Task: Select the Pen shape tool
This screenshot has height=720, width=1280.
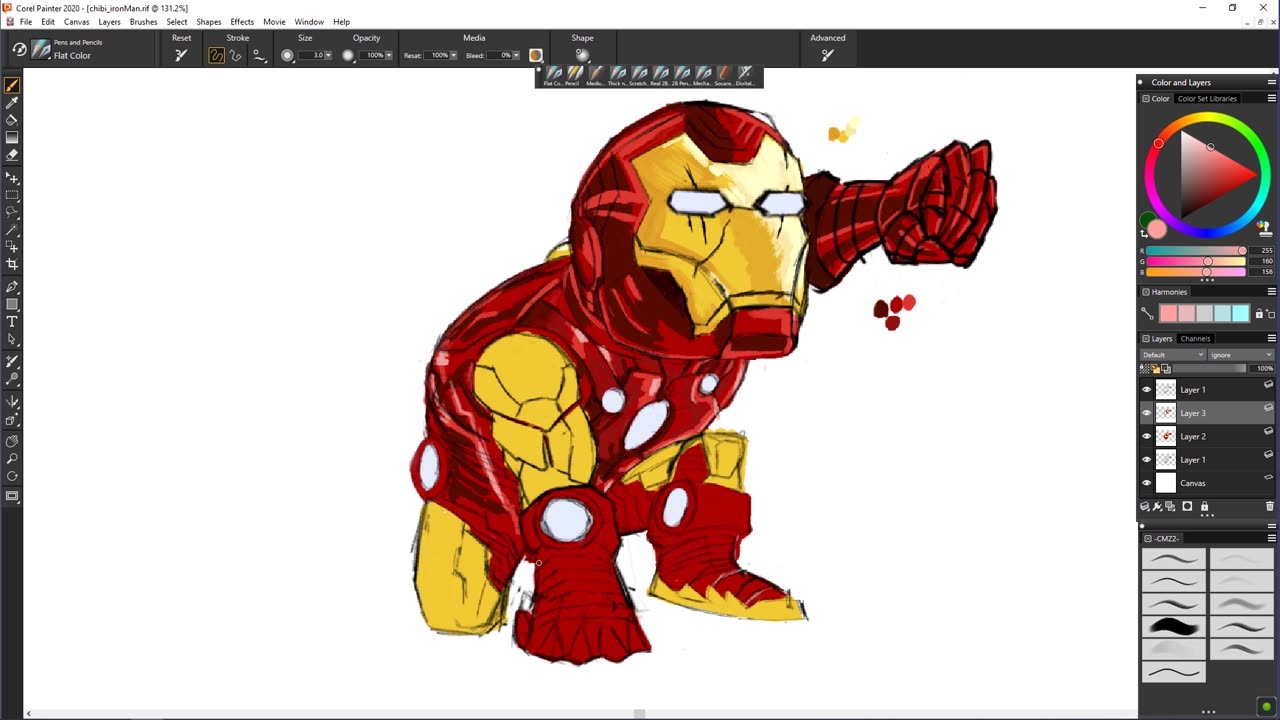Action: tap(12, 287)
